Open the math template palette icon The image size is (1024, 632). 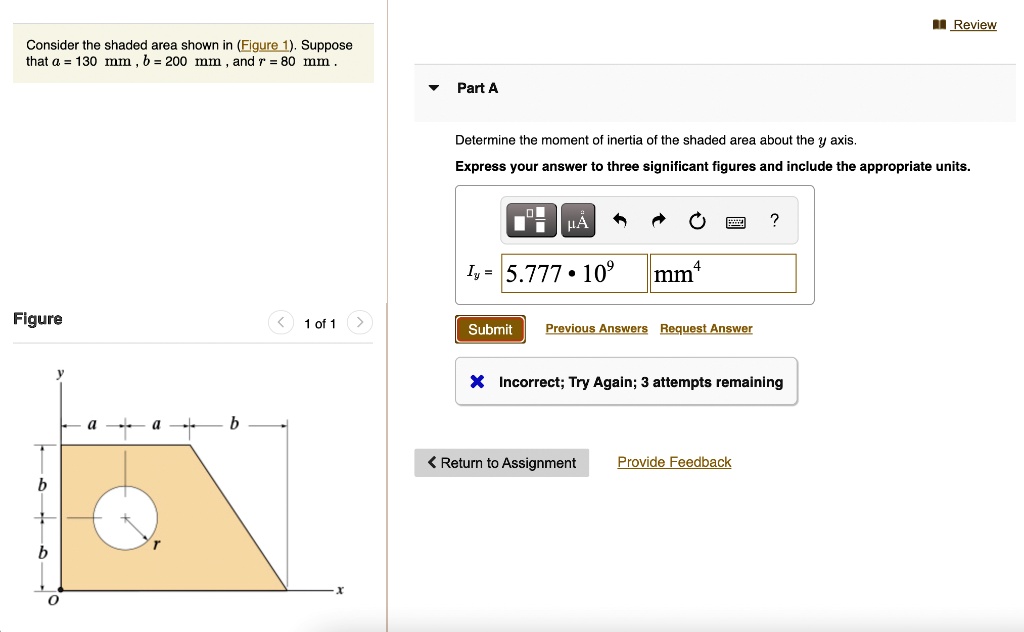529,220
